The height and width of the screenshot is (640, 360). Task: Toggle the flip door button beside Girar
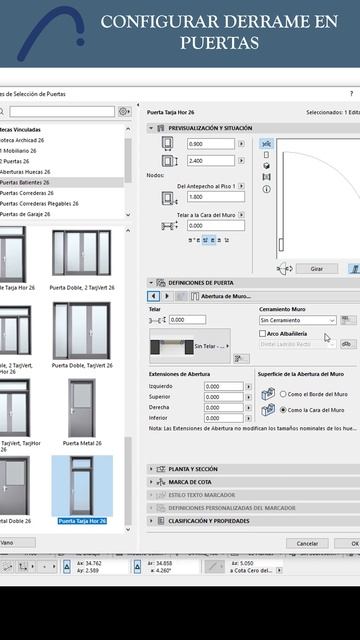click(x=353, y=269)
